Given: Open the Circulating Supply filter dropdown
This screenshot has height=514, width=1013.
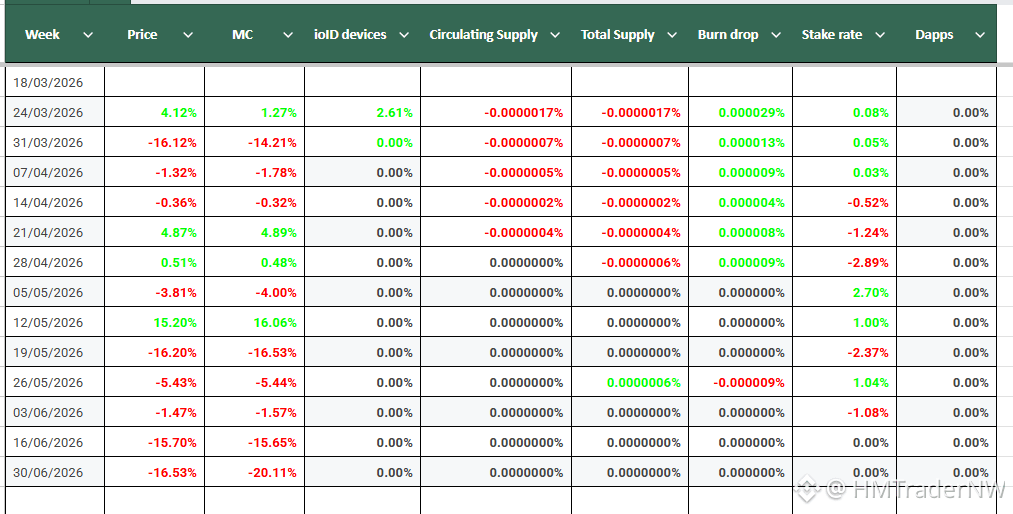Looking at the screenshot, I should tap(555, 35).
